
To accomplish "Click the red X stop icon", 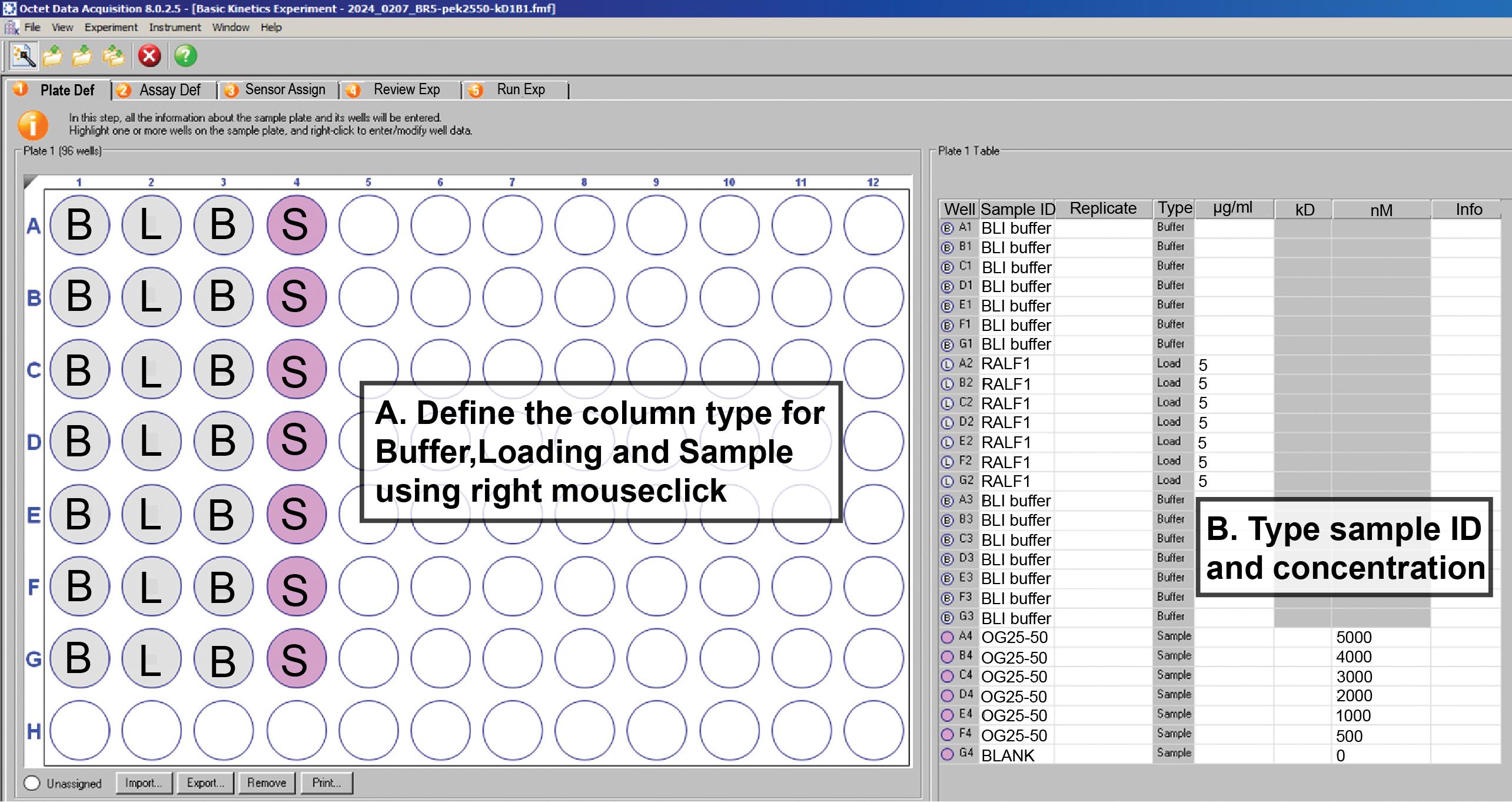I will (149, 56).
